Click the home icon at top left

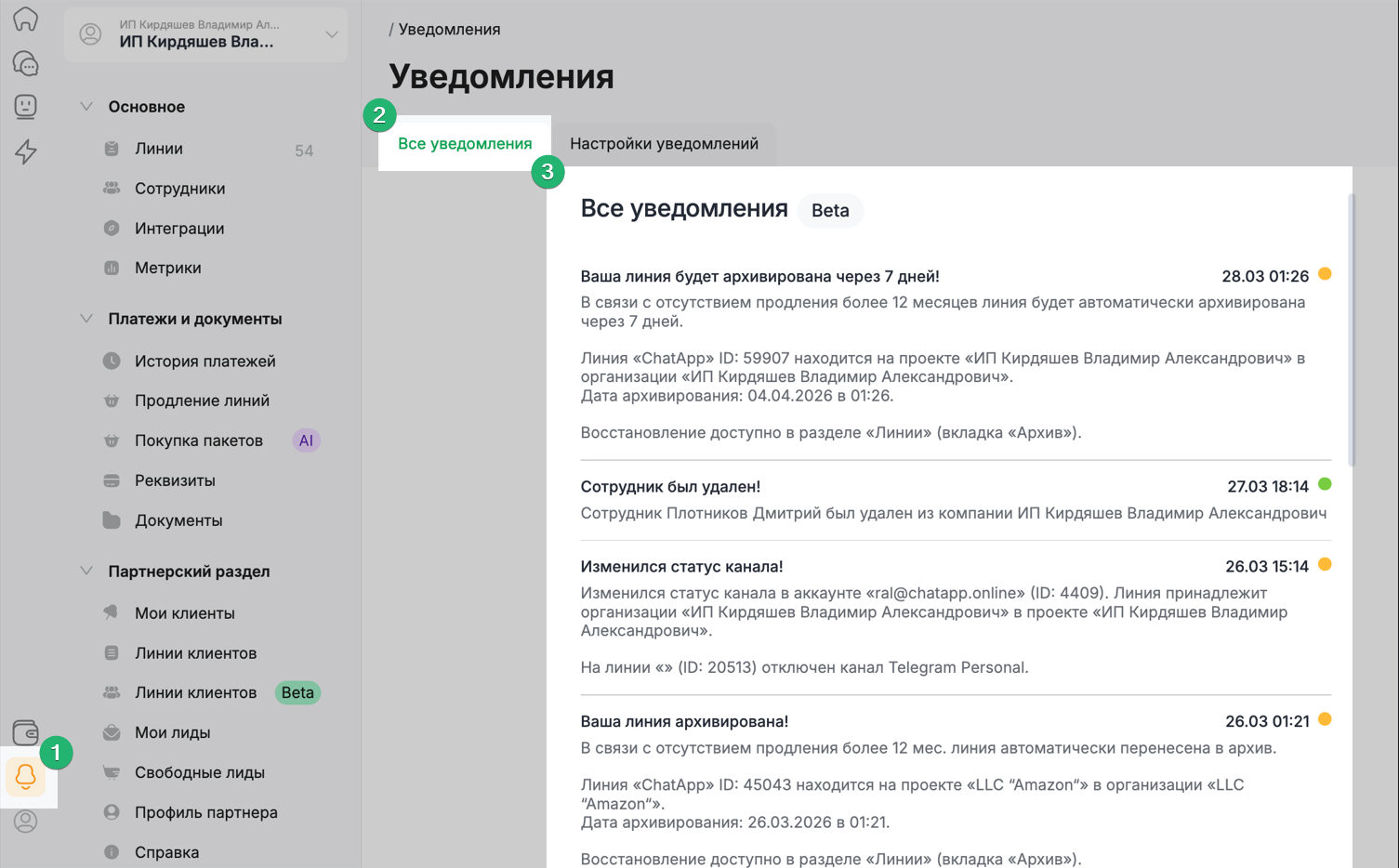[x=26, y=19]
